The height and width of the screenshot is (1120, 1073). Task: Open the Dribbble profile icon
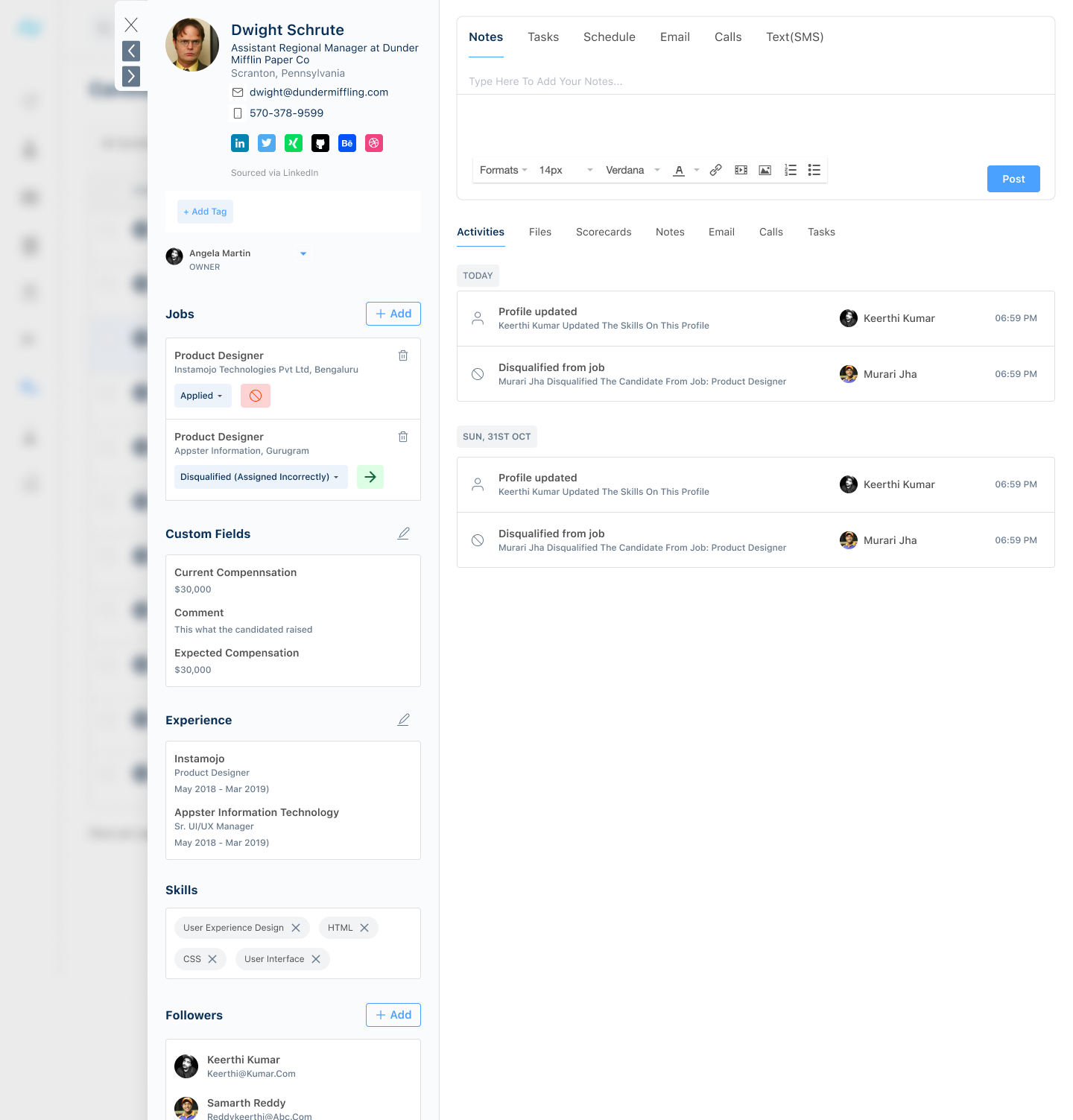tap(374, 143)
